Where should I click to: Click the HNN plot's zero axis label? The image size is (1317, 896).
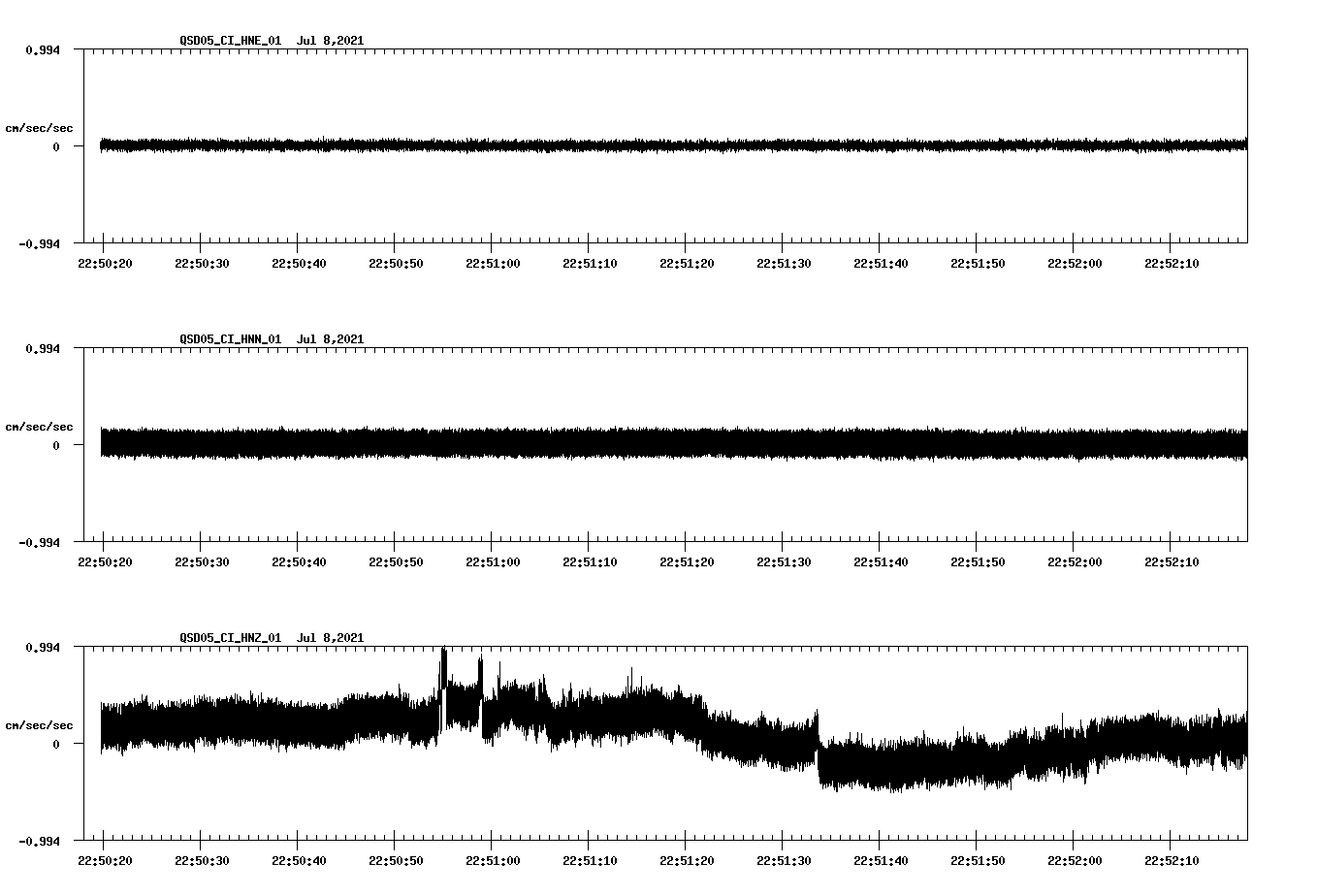pos(56,445)
